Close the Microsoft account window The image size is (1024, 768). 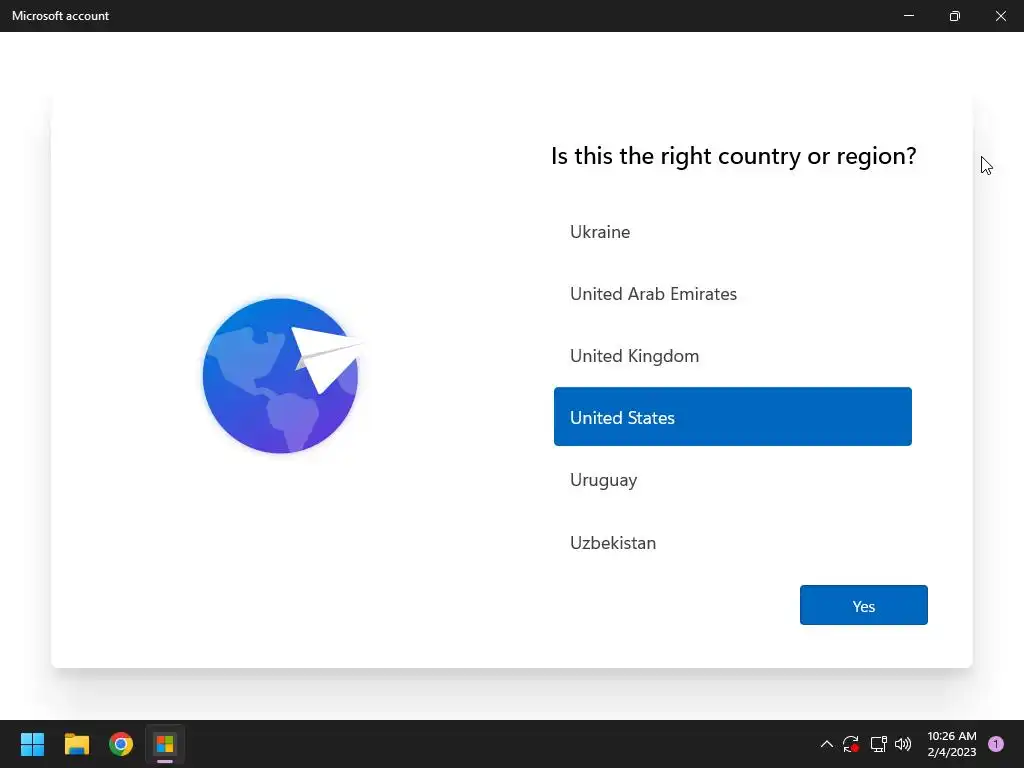(x=1000, y=16)
